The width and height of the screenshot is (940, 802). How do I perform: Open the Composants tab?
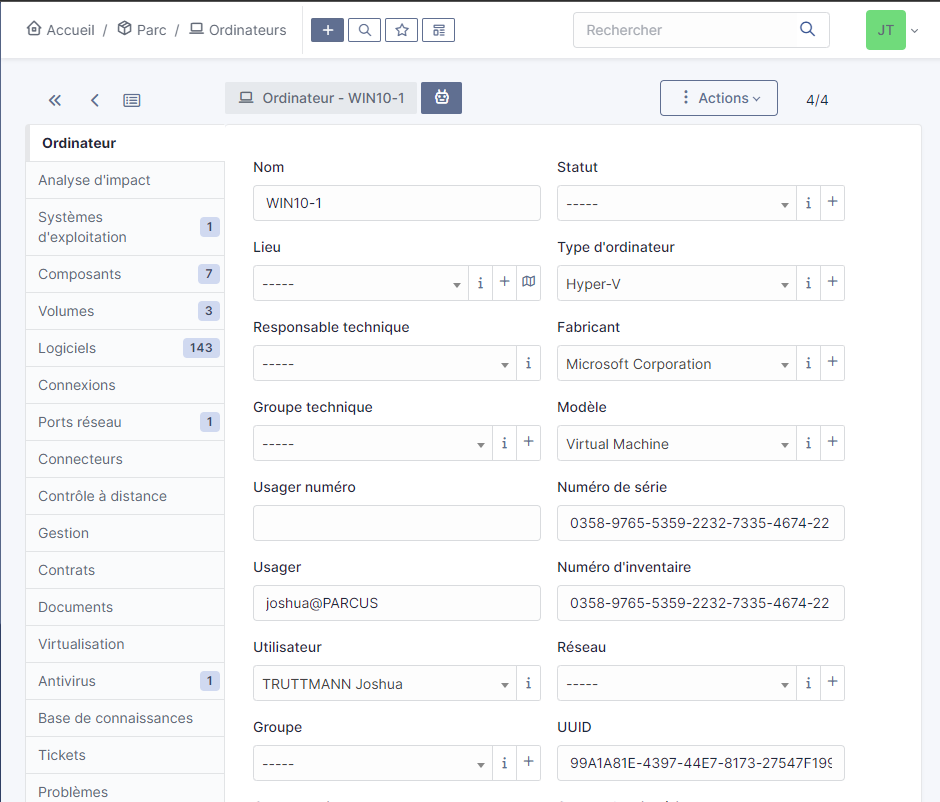click(x=79, y=274)
